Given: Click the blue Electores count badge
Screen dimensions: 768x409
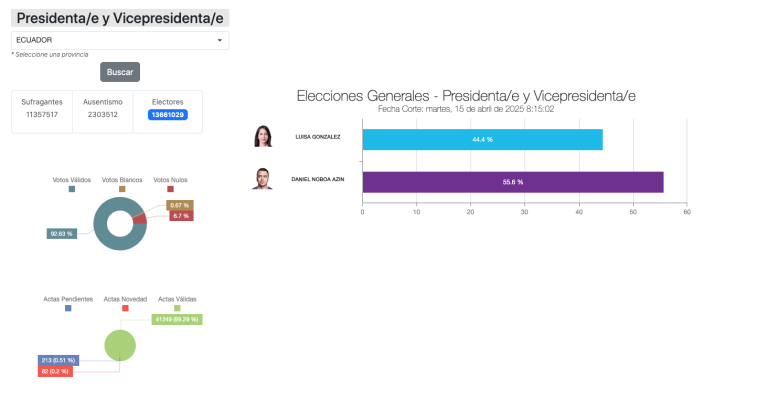Looking at the screenshot, I should pos(168,115).
